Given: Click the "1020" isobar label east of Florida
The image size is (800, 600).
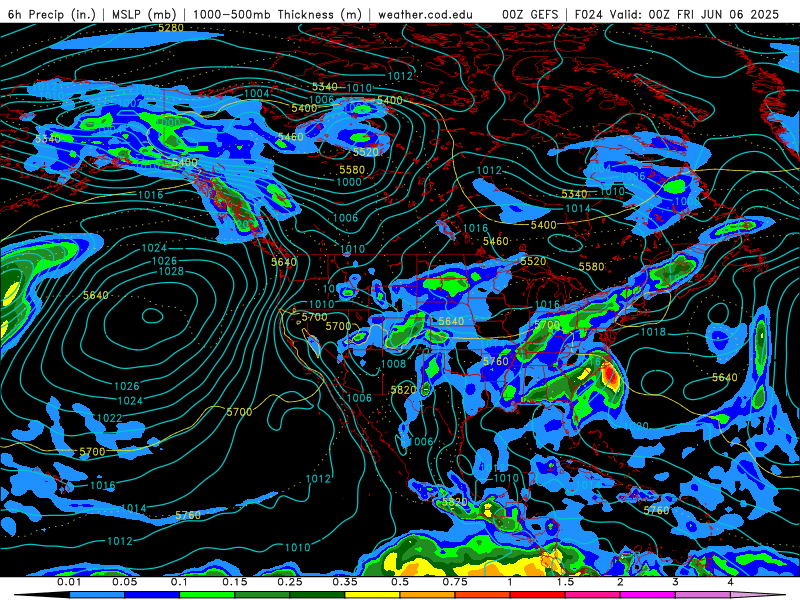Looking at the screenshot, I should 636,426.
